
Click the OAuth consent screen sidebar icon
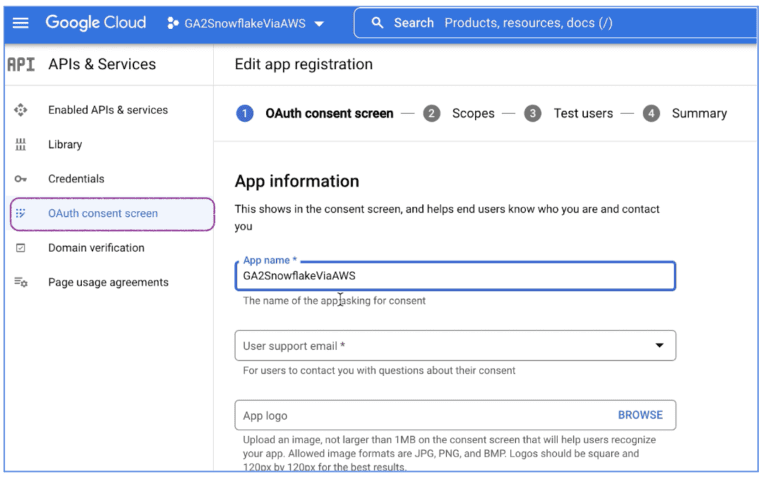[21, 213]
